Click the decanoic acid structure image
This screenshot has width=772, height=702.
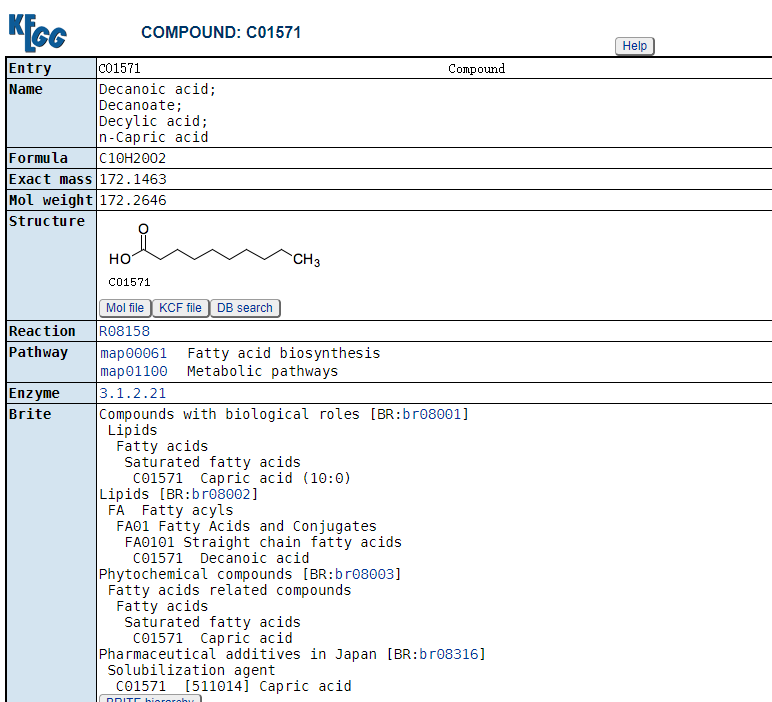coord(214,250)
